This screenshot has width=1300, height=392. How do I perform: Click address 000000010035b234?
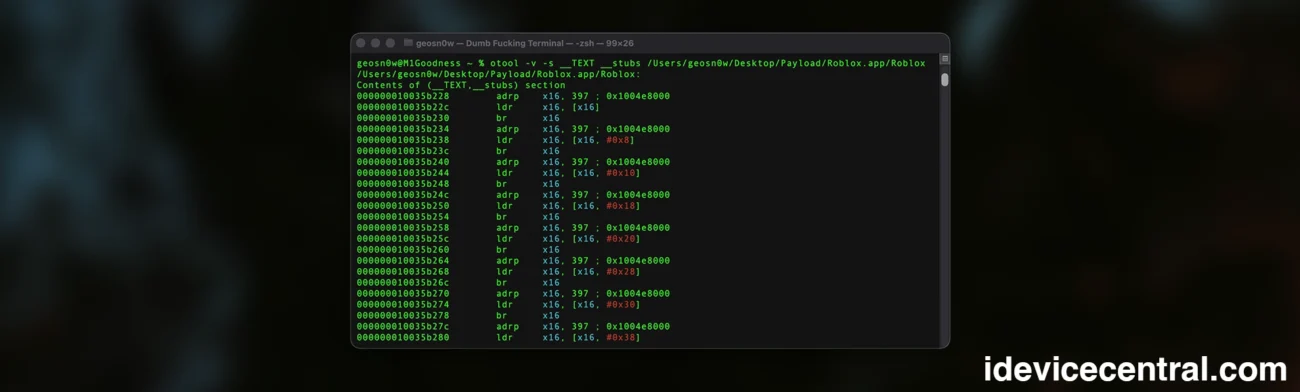point(403,129)
